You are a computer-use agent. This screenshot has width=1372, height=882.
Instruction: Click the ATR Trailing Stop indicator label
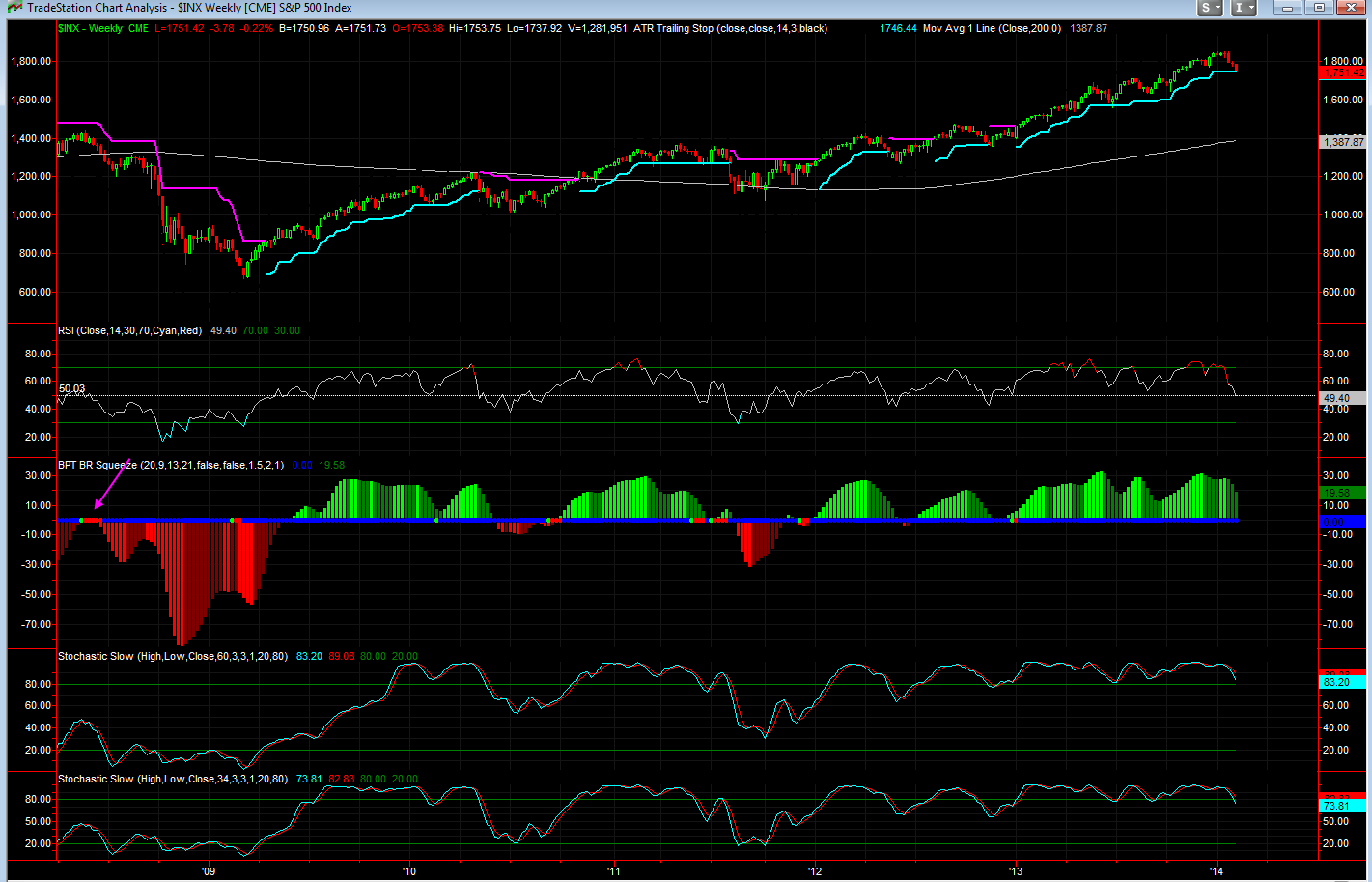pos(730,28)
